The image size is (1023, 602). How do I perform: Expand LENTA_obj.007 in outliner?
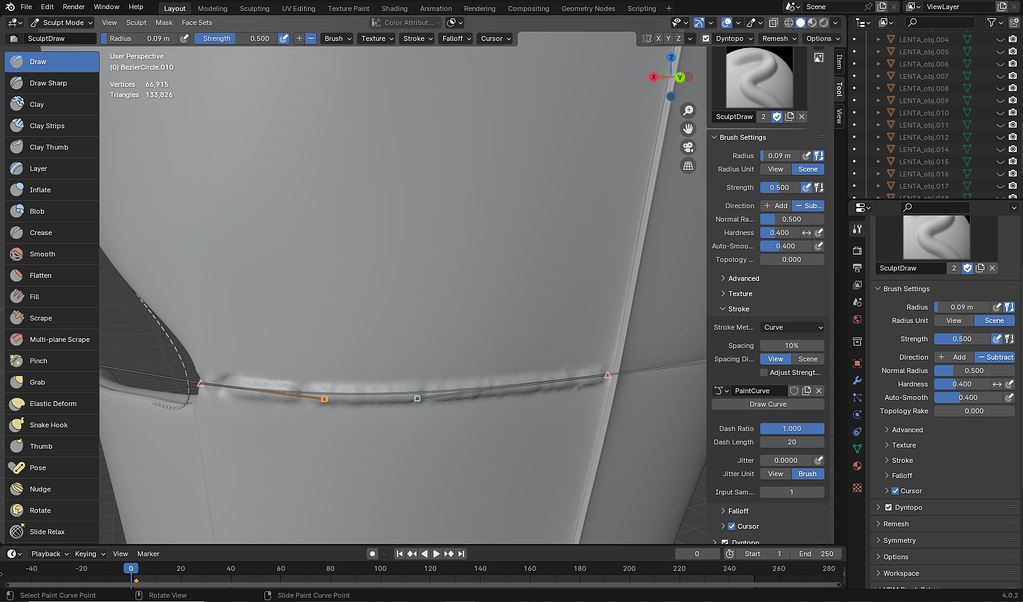[878, 76]
